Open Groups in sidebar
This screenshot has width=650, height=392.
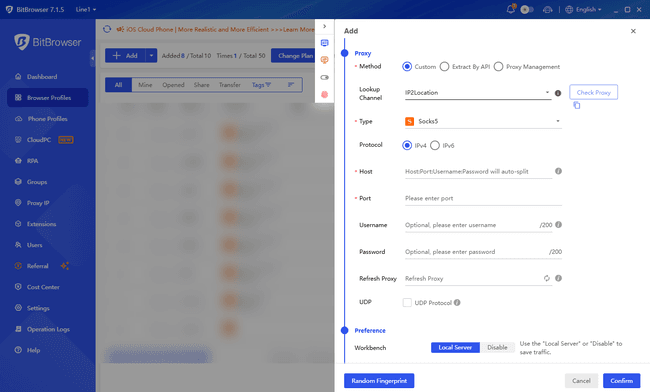coord(36,182)
